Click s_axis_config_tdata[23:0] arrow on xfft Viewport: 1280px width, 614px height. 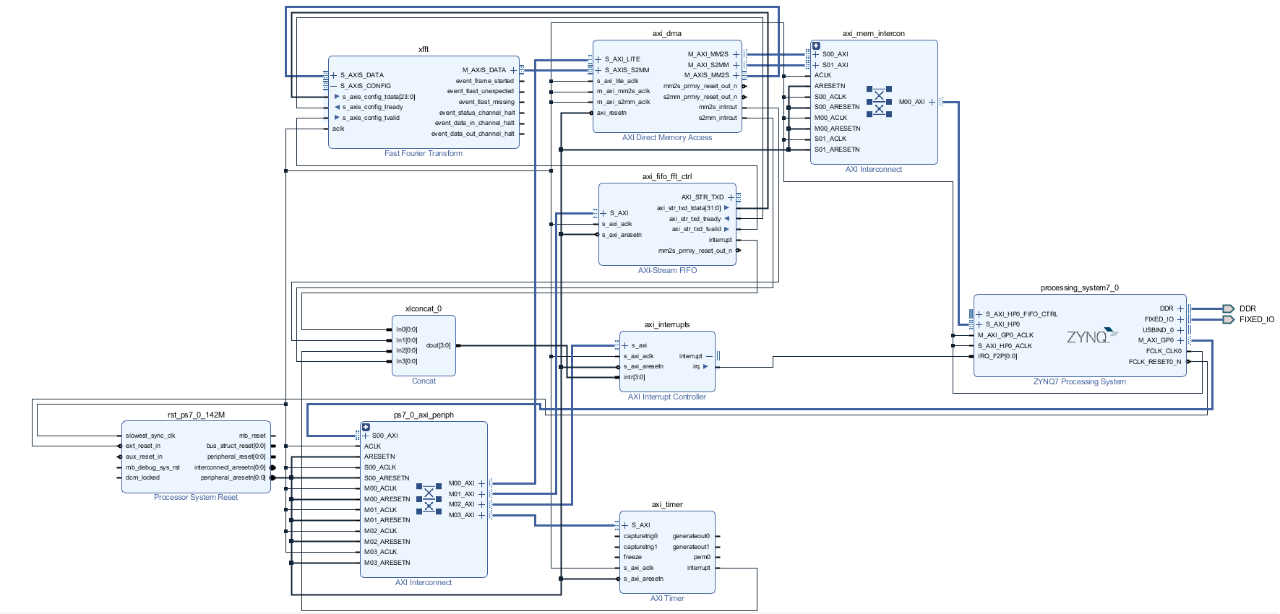click(x=337, y=97)
